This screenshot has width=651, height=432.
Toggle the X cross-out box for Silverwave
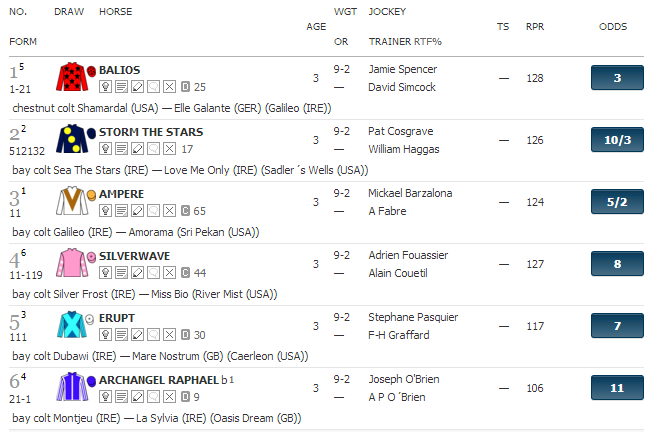[169, 273]
